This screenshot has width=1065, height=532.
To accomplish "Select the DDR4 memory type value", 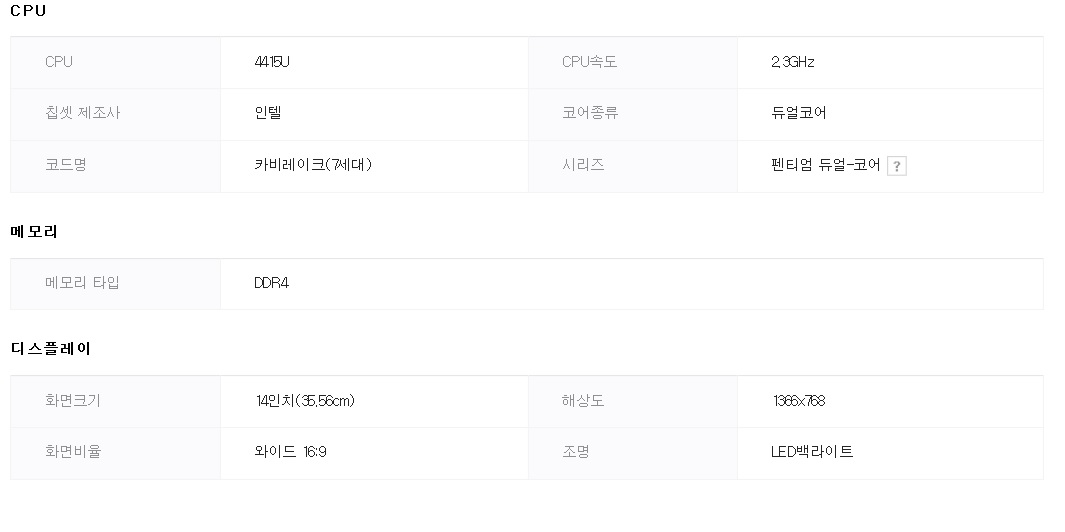I will pyautogui.click(x=272, y=283).
